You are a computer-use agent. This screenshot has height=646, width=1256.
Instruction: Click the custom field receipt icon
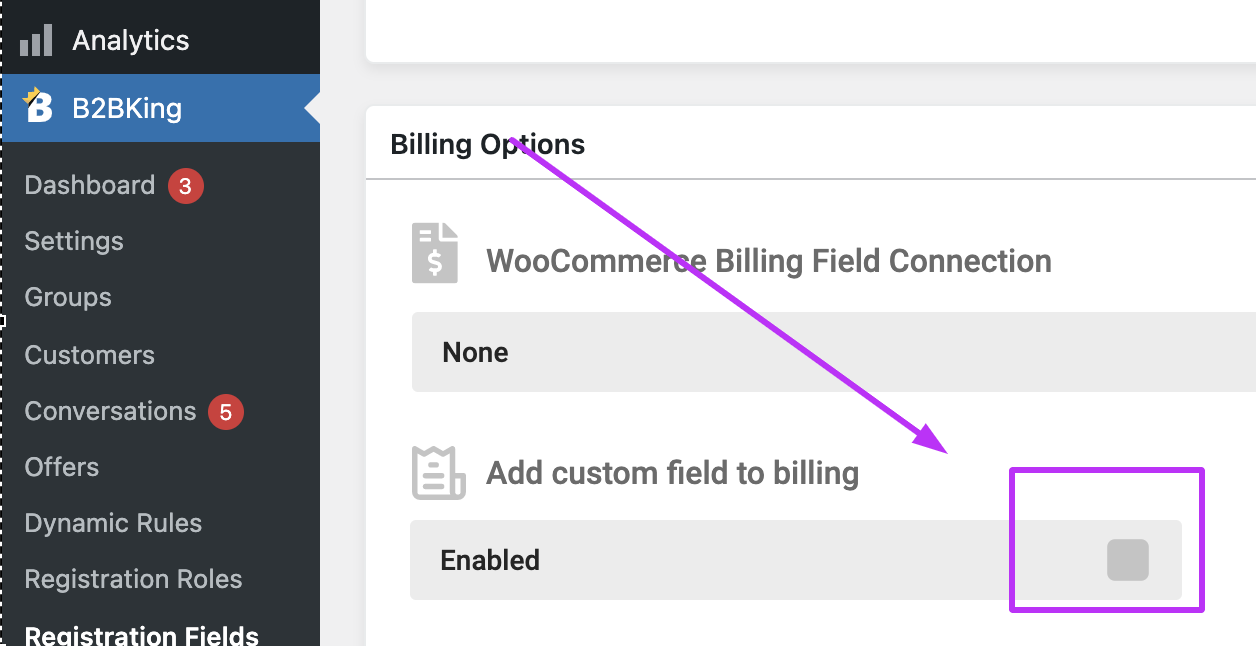point(438,473)
